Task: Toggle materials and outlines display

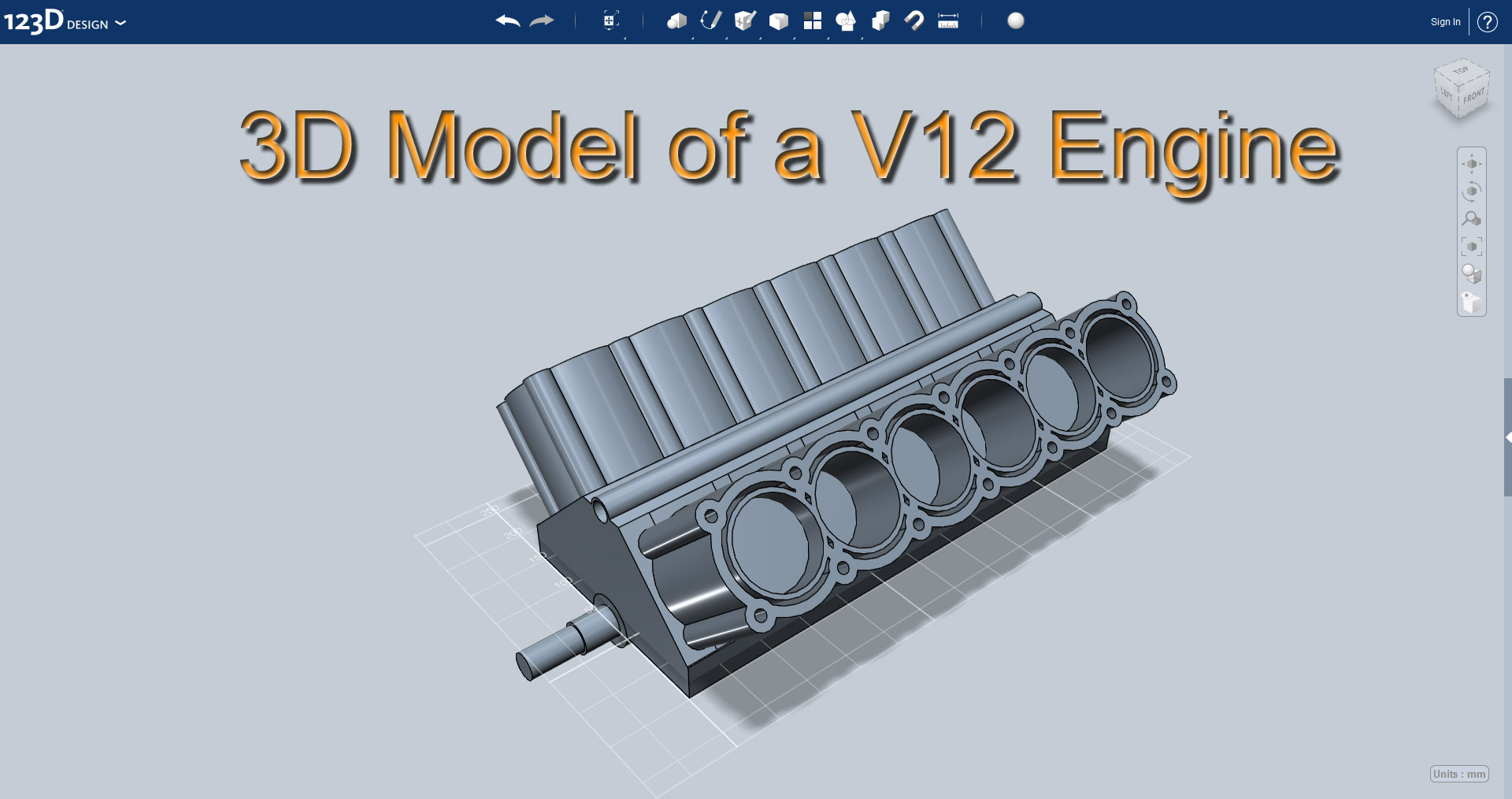Action: tap(1472, 274)
